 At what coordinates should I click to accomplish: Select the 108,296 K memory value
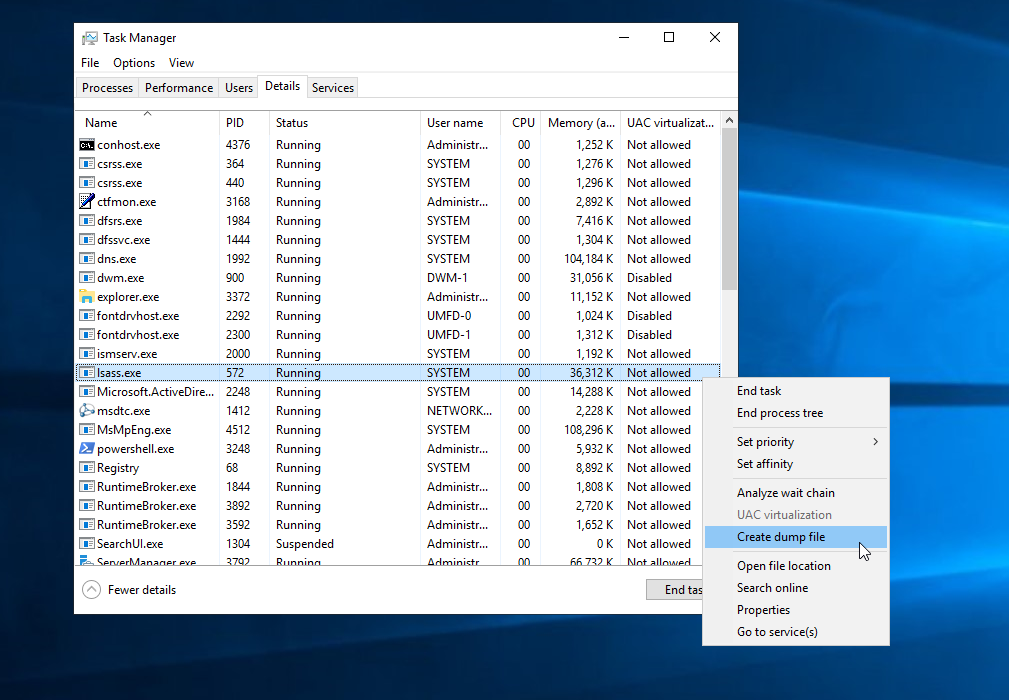tap(588, 430)
